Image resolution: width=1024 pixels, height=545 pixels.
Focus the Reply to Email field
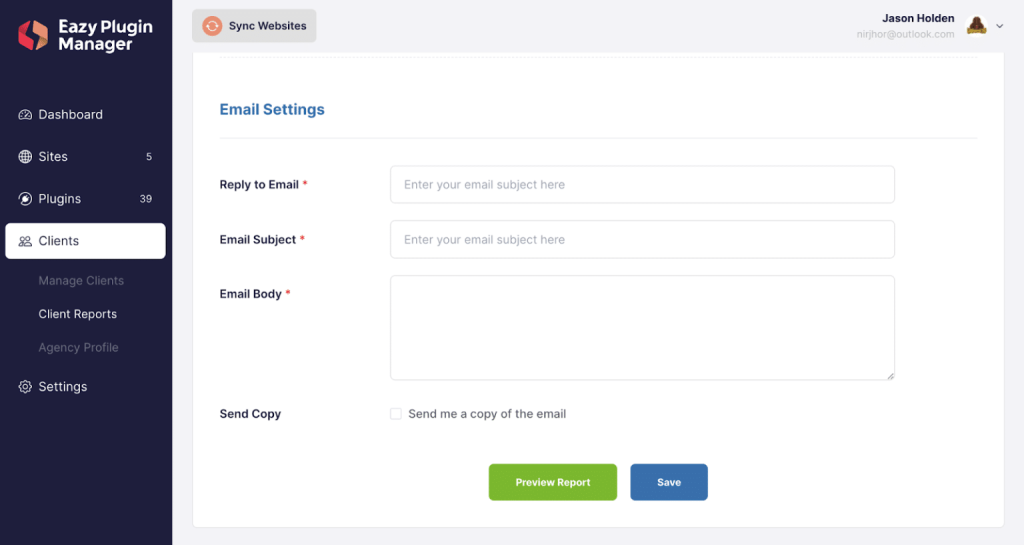click(642, 185)
